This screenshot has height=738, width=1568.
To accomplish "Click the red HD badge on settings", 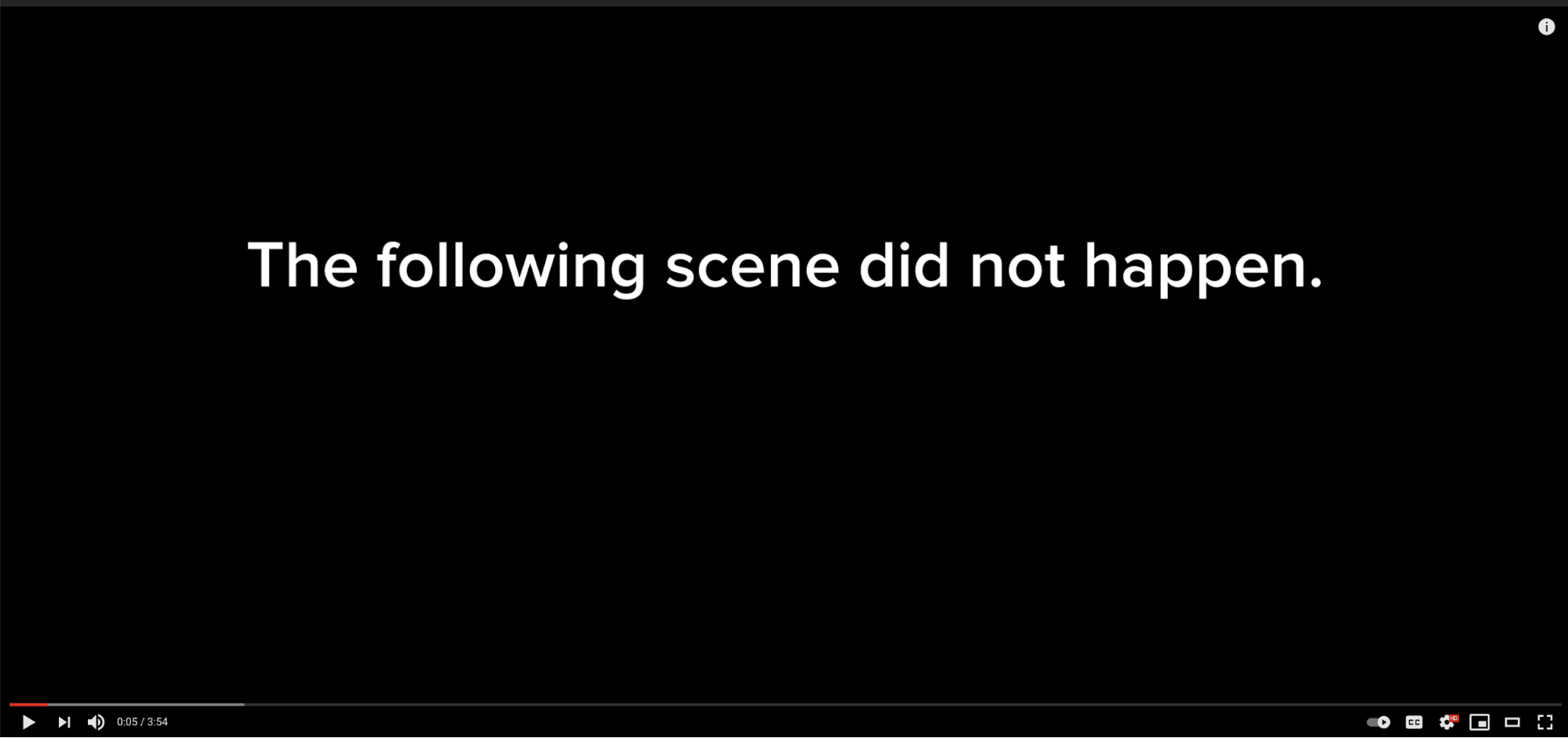I will [x=1453, y=718].
